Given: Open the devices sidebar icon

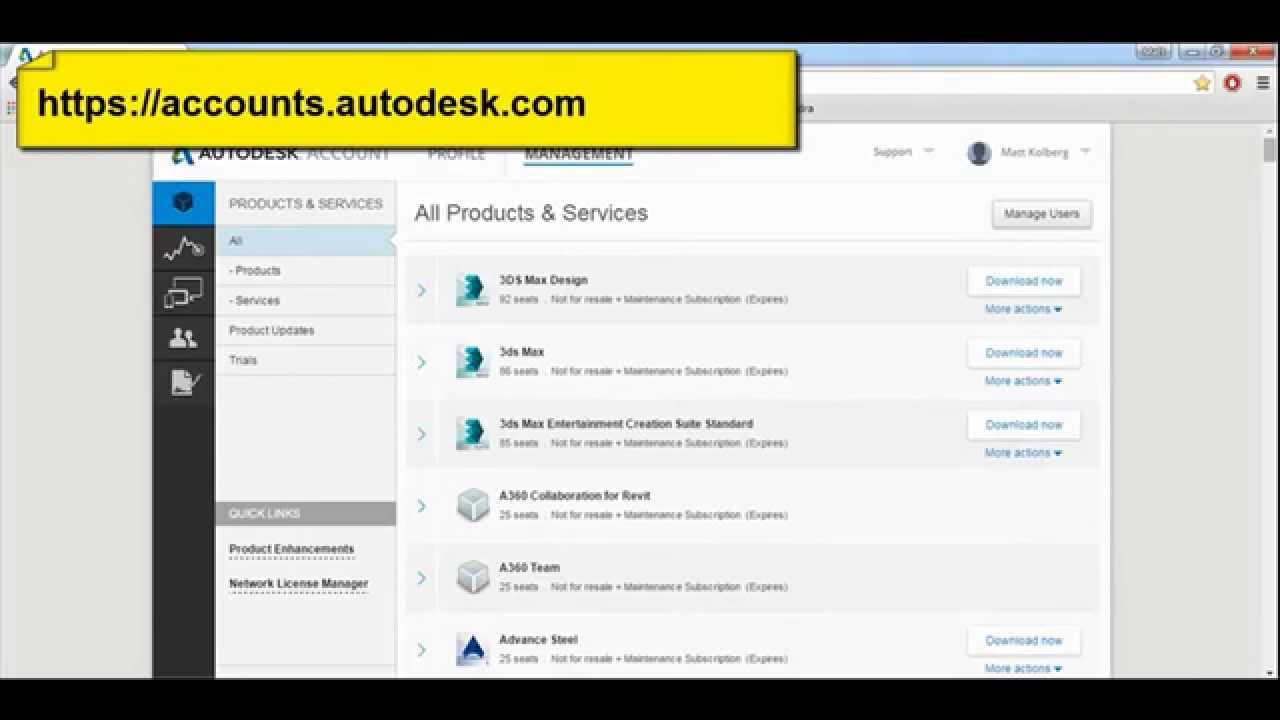Looking at the screenshot, I should coord(183,293).
